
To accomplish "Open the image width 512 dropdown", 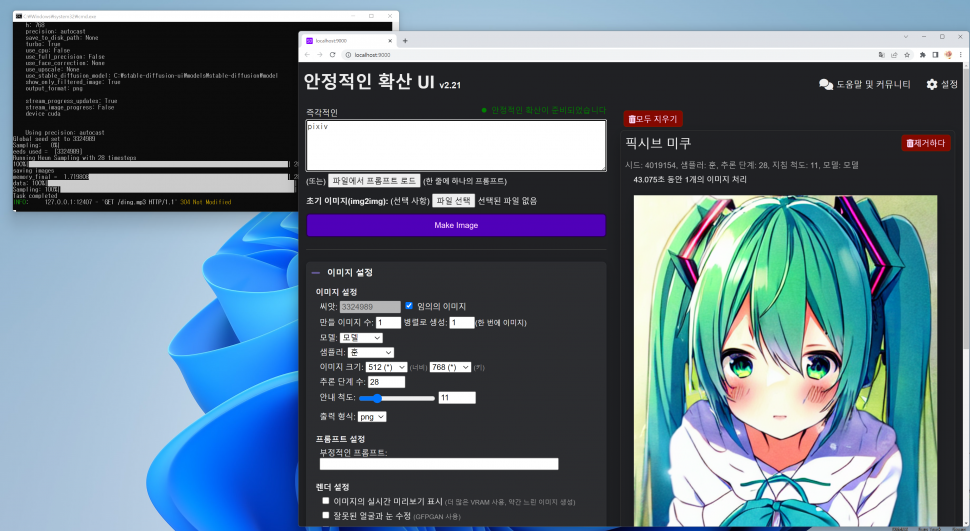I will [386, 367].
